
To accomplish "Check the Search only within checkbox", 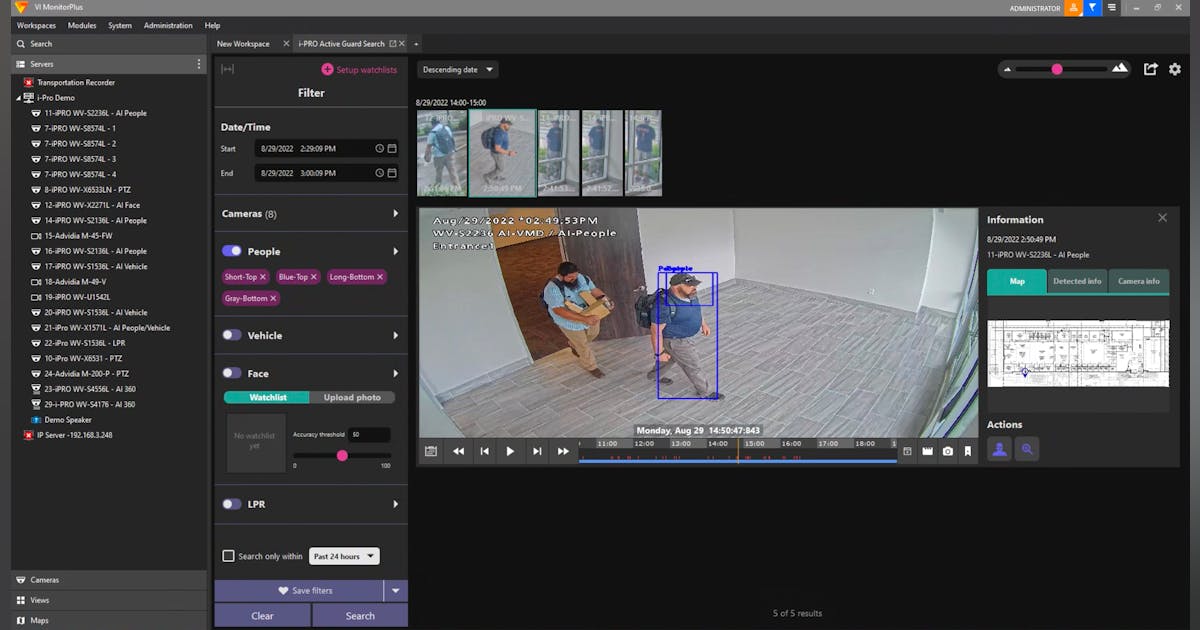I will [228, 556].
